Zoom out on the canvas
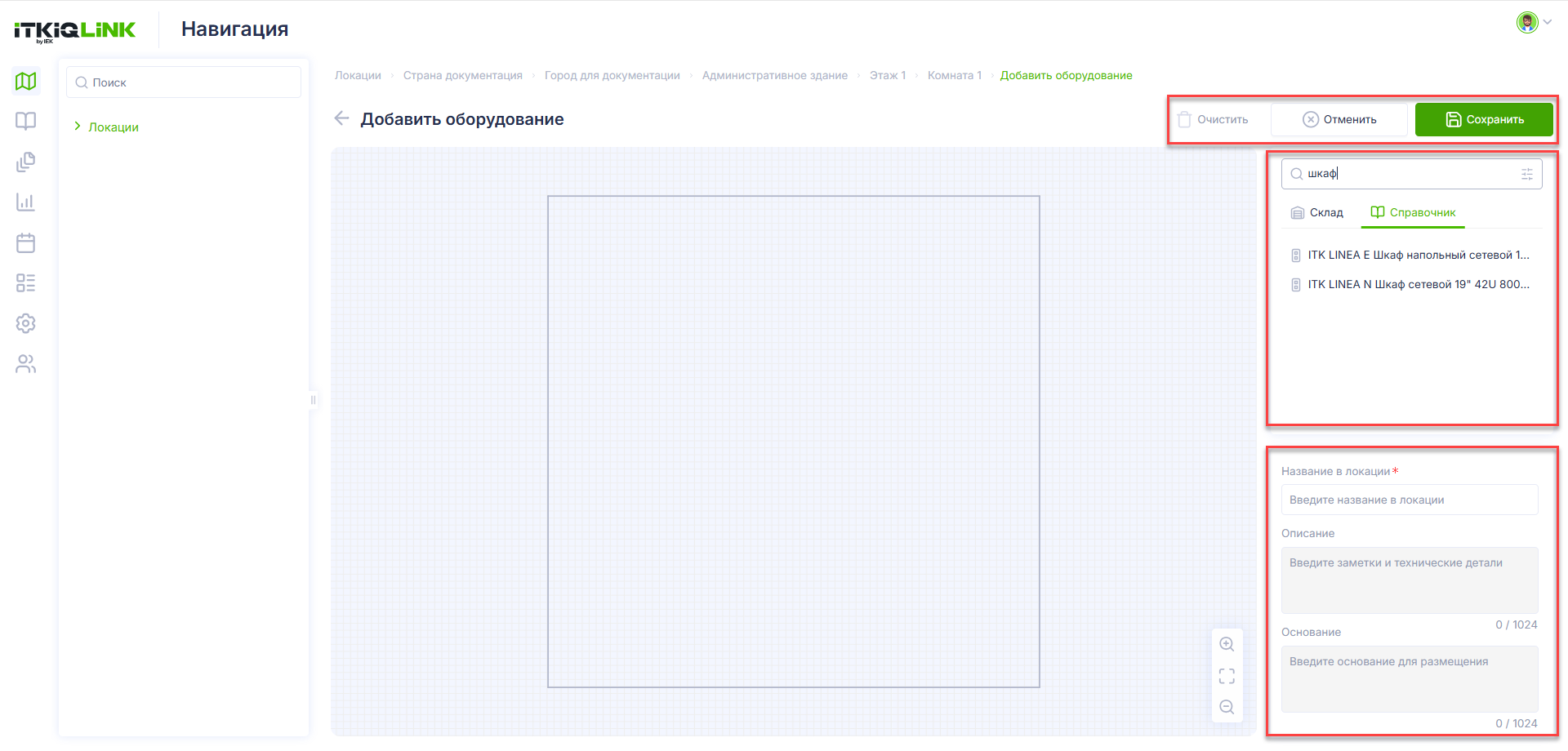This screenshot has width=1568, height=751. (x=1227, y=707)
